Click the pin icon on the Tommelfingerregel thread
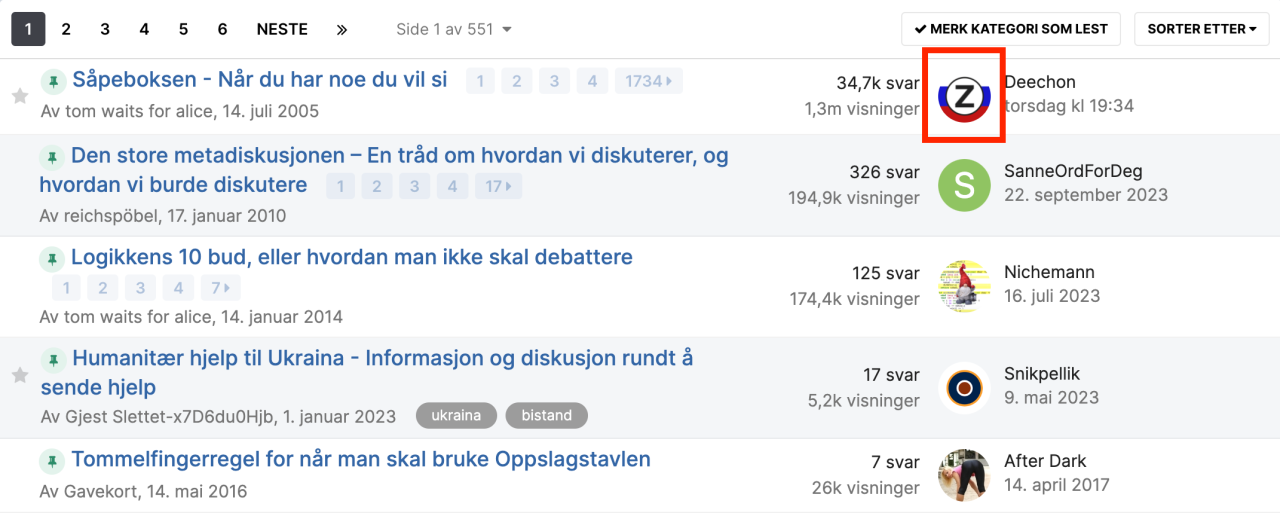The height and width of the screenshot is (513, 1280). coord(52,461)
